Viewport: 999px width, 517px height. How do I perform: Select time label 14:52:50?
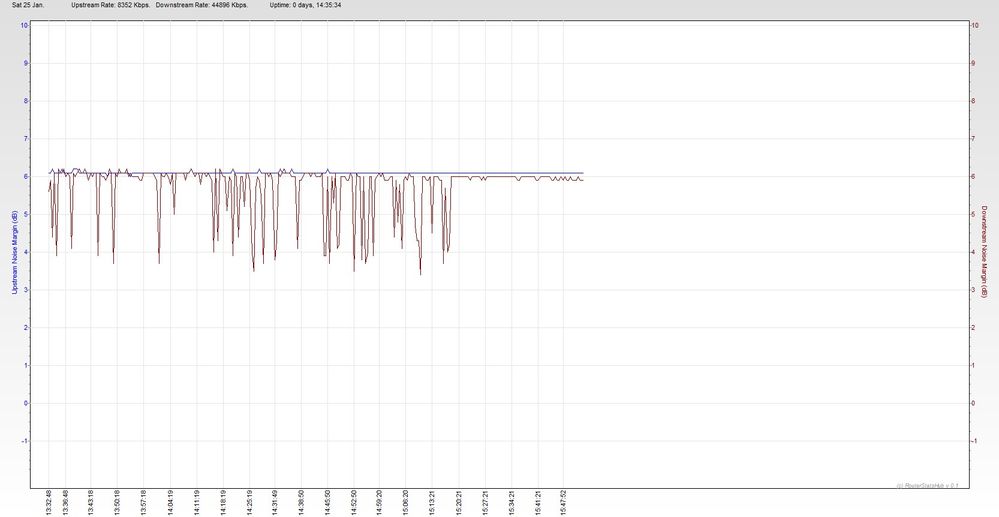pyautogui.click(x=354, y=502)
